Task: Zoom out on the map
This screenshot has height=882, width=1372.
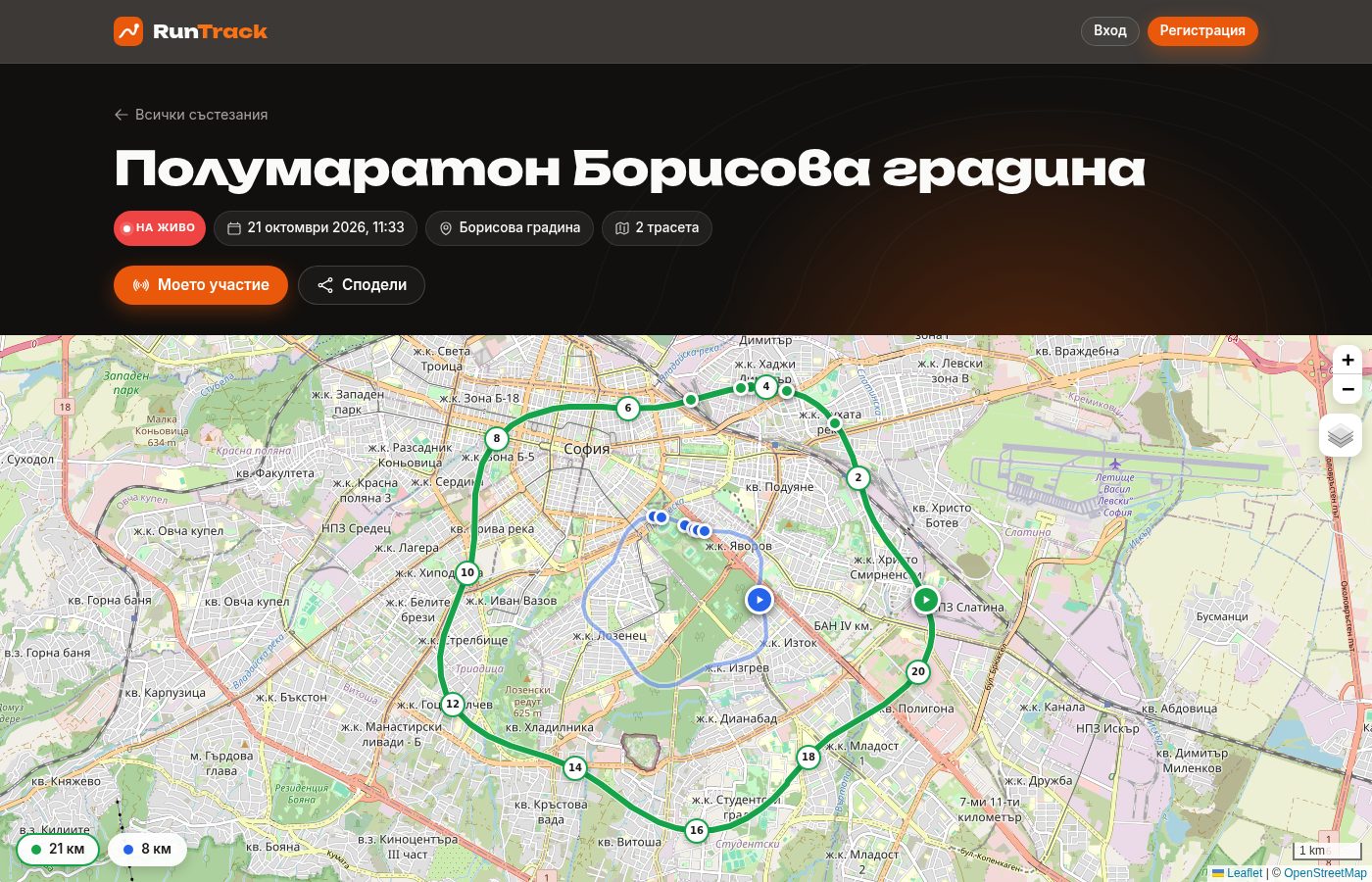Action: [1347, 389]
